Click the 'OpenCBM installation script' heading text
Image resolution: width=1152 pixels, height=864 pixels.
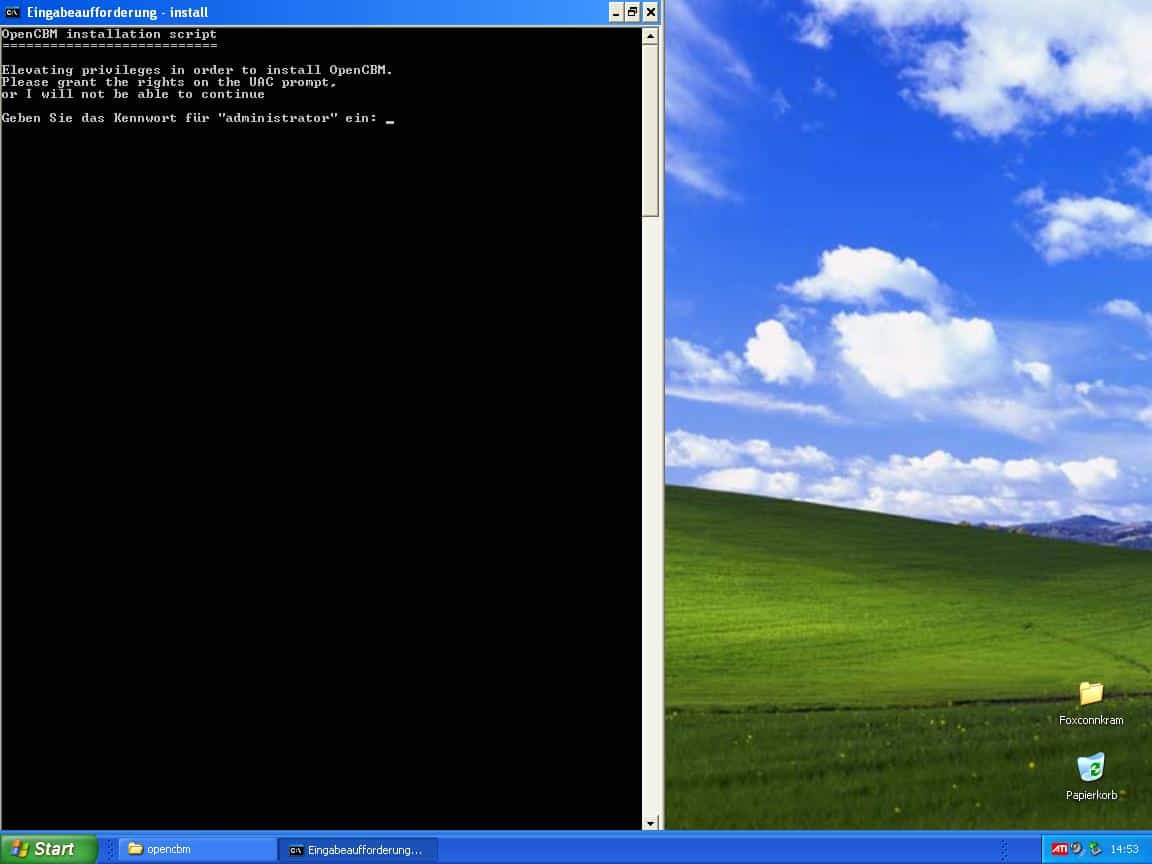pos(109,34)
